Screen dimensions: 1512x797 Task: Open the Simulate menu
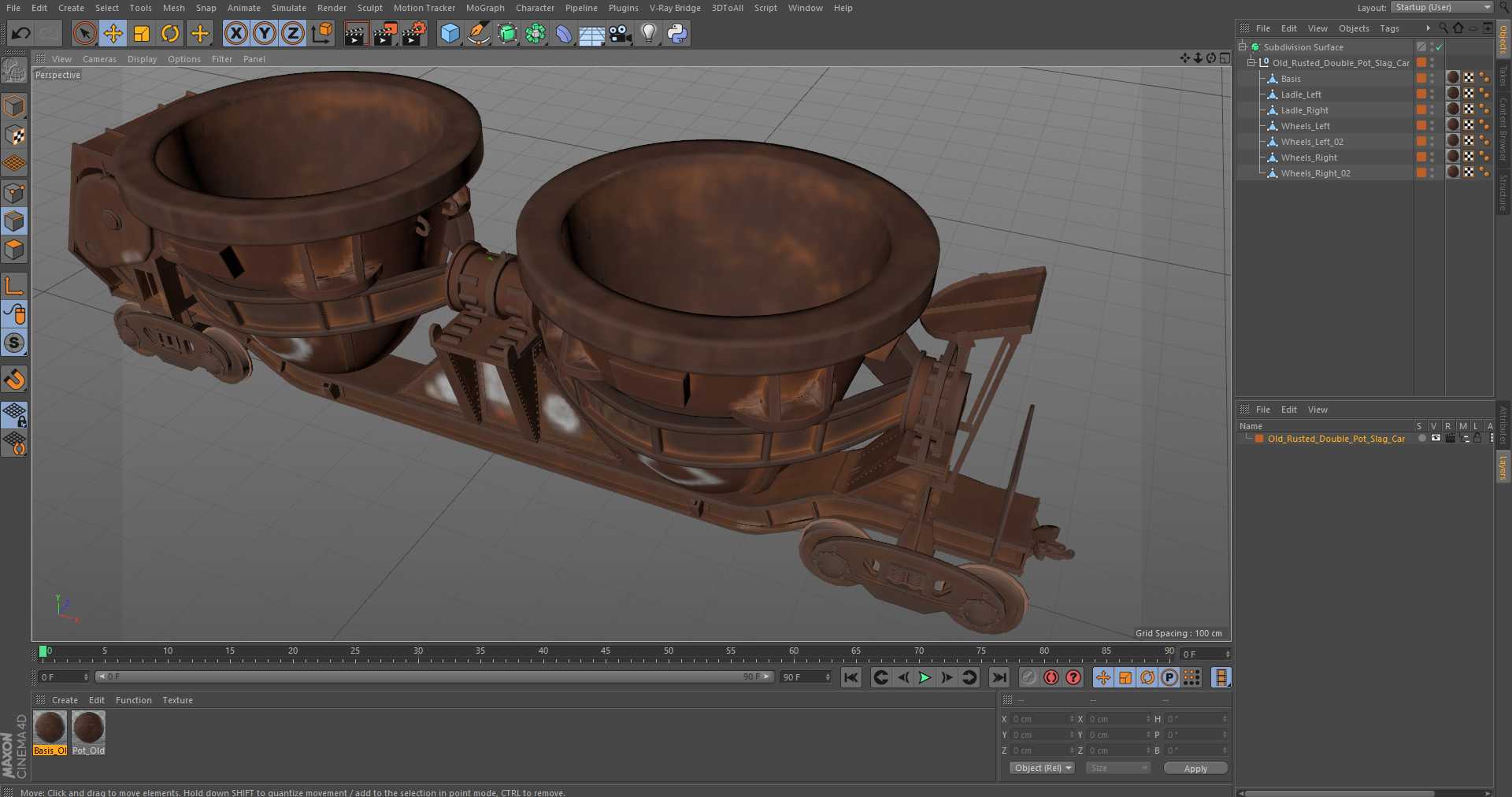(289, 8)
